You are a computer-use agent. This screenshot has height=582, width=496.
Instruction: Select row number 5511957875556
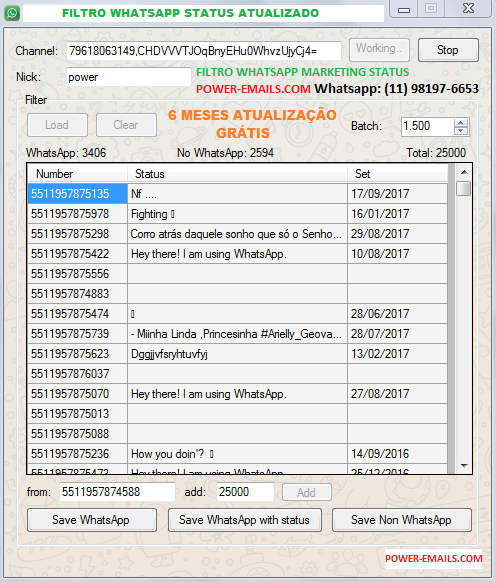(78, 274)
